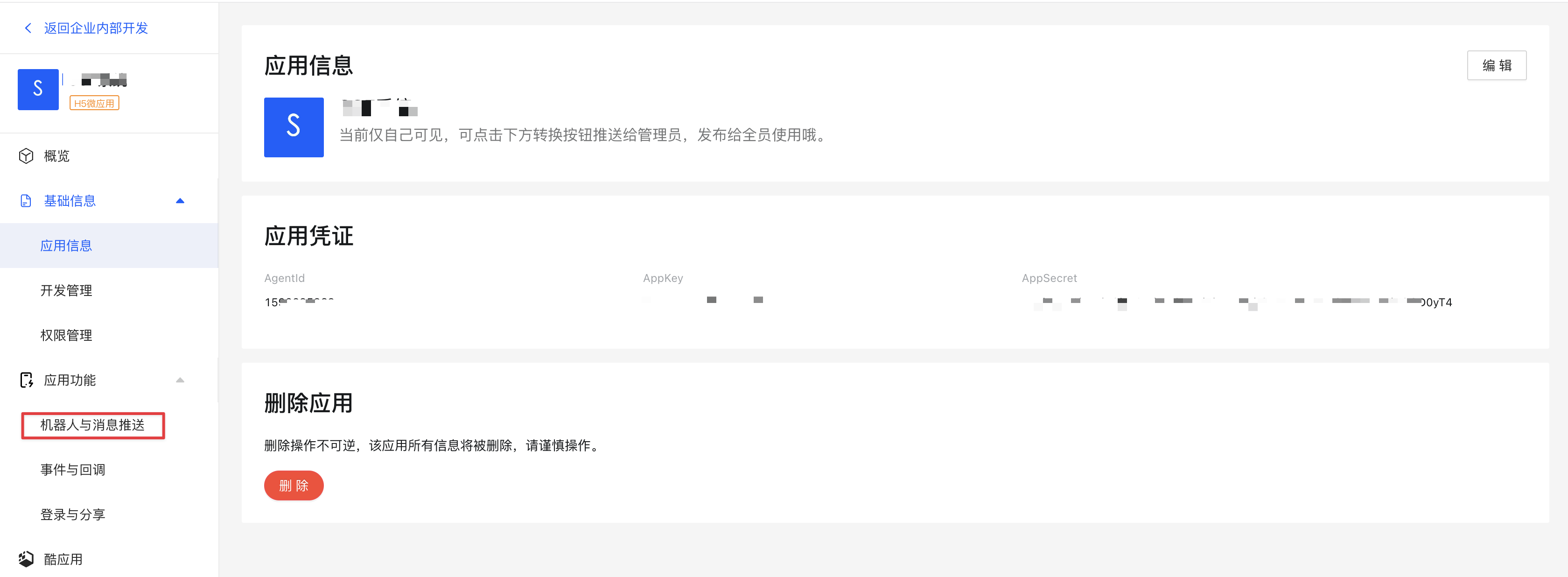Click the 基础信息 document icon
Image resolution: width=1568 pixels, height=577 pixels.
coord(26,201)
